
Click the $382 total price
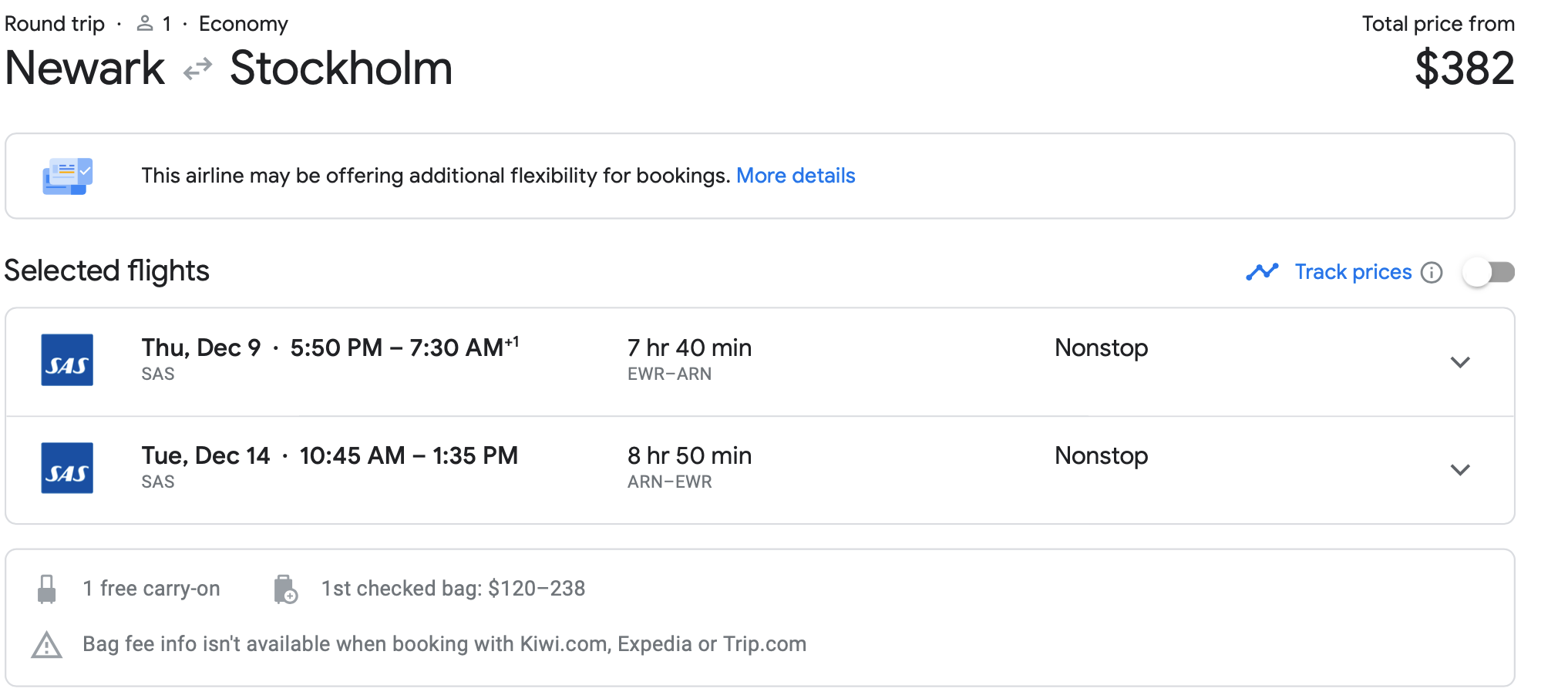1464,68
